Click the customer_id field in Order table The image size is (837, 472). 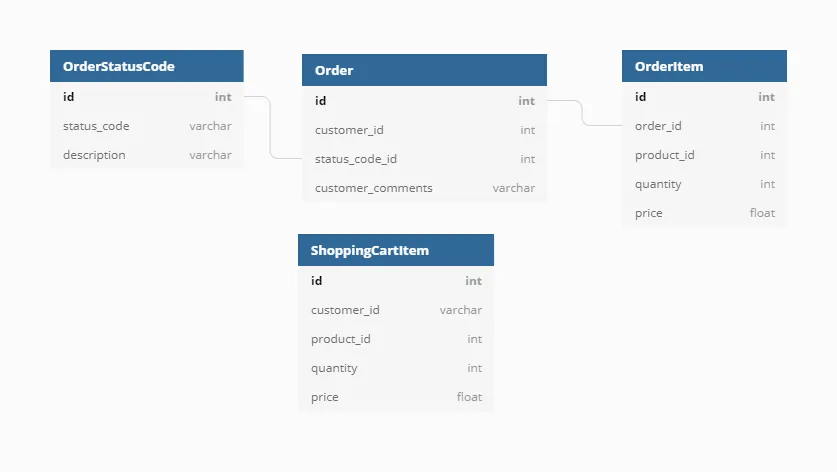[x=424, y=130]
